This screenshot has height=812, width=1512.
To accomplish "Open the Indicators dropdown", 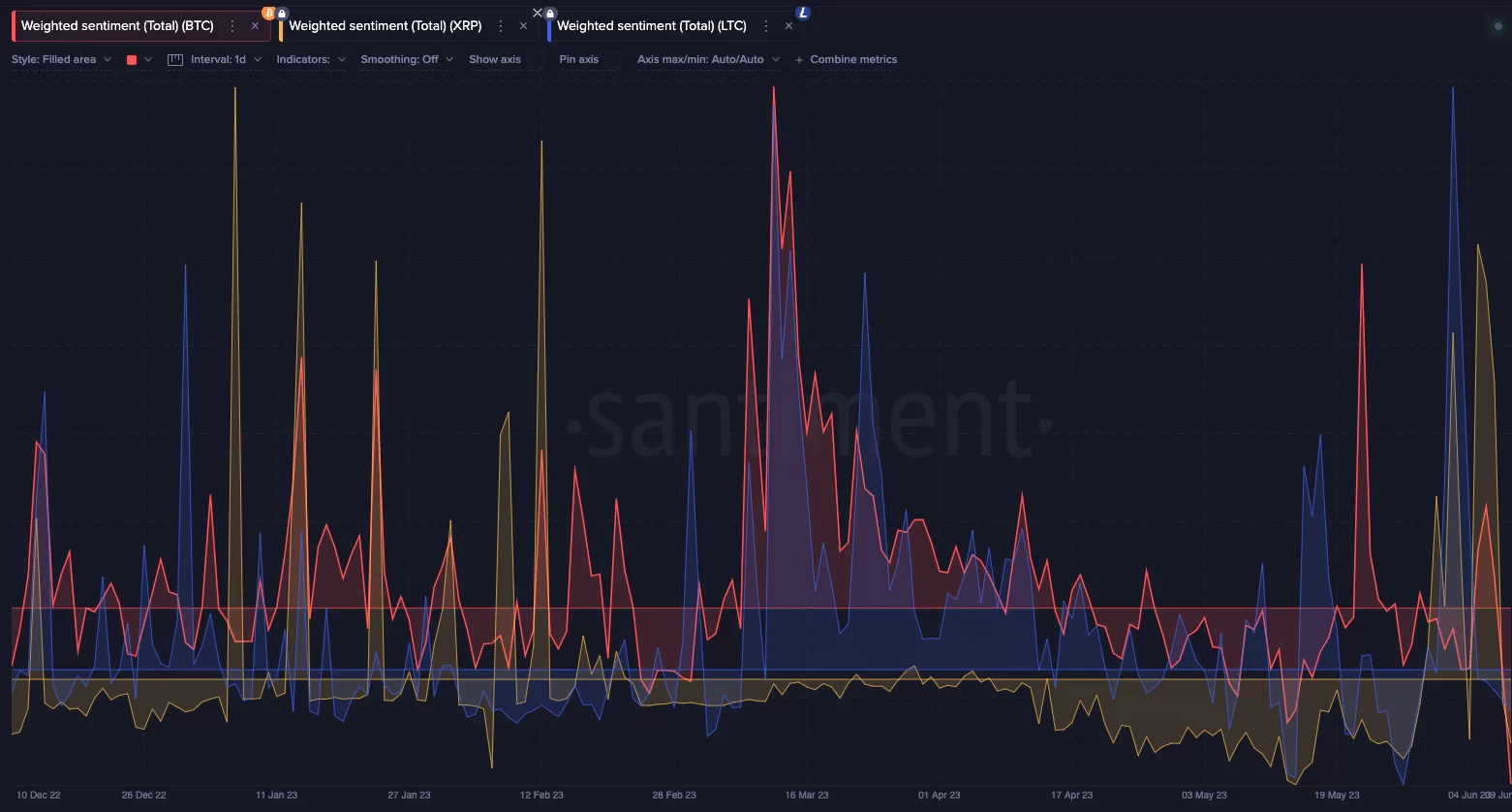I will pos(310,60).
